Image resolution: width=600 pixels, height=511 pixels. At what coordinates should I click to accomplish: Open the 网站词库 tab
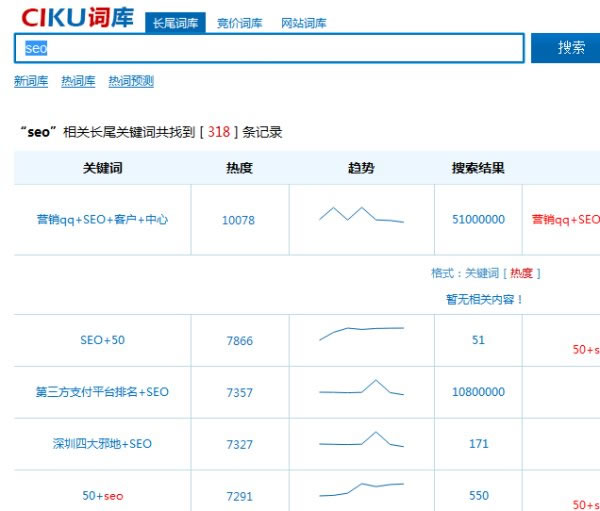303,23
